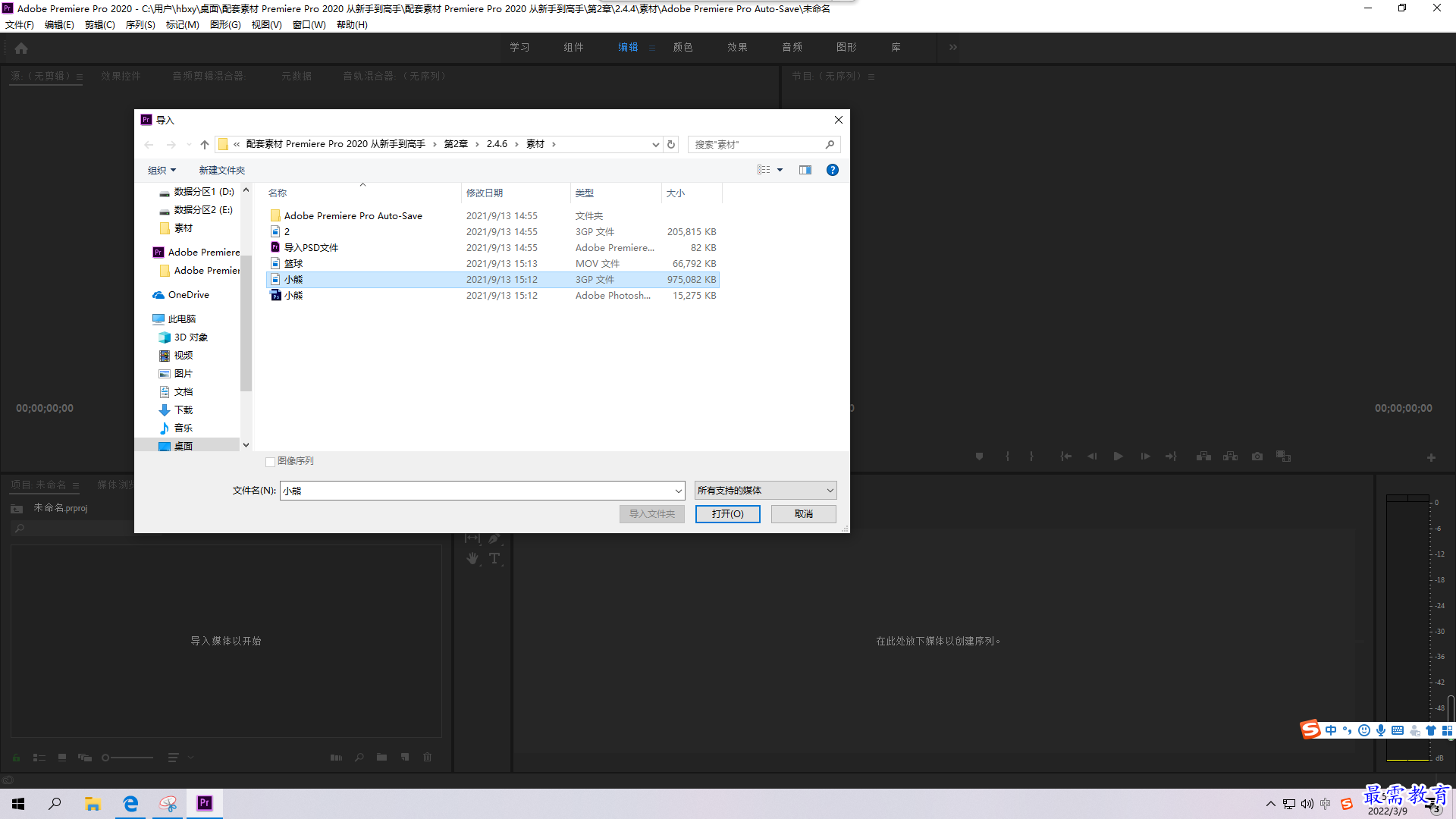Go up one folder level
This screenshot has height=819, width=1456.
(204, 144)
